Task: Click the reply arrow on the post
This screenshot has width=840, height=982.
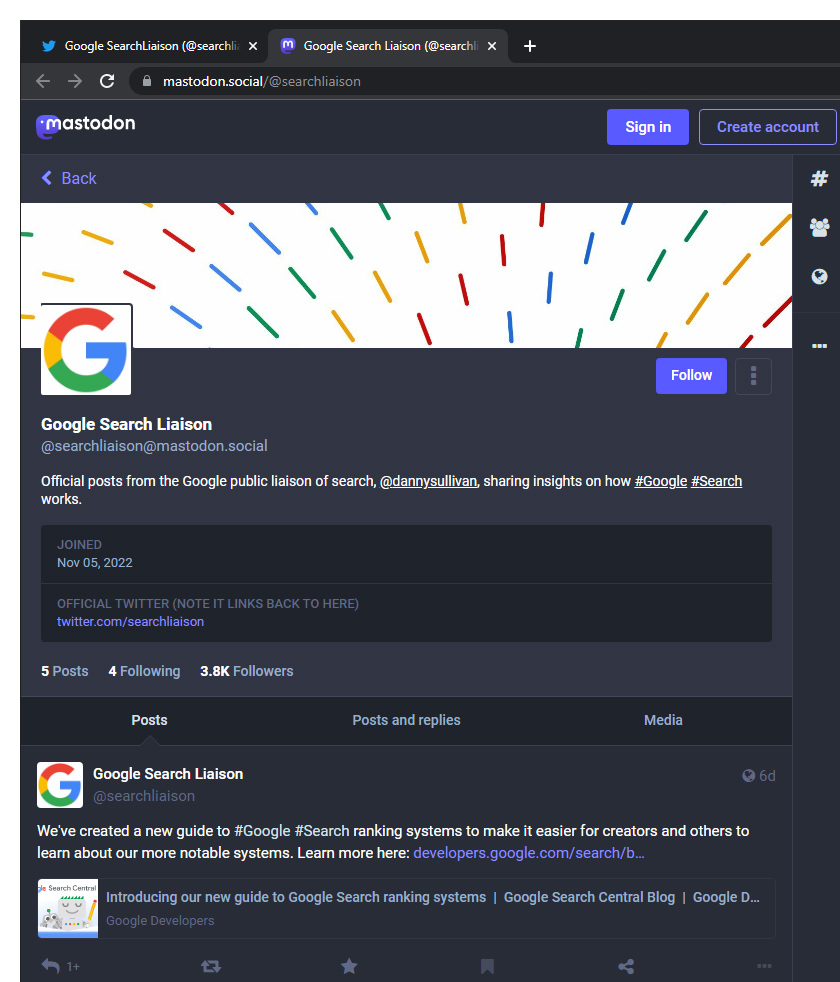Action: [51, 966]
